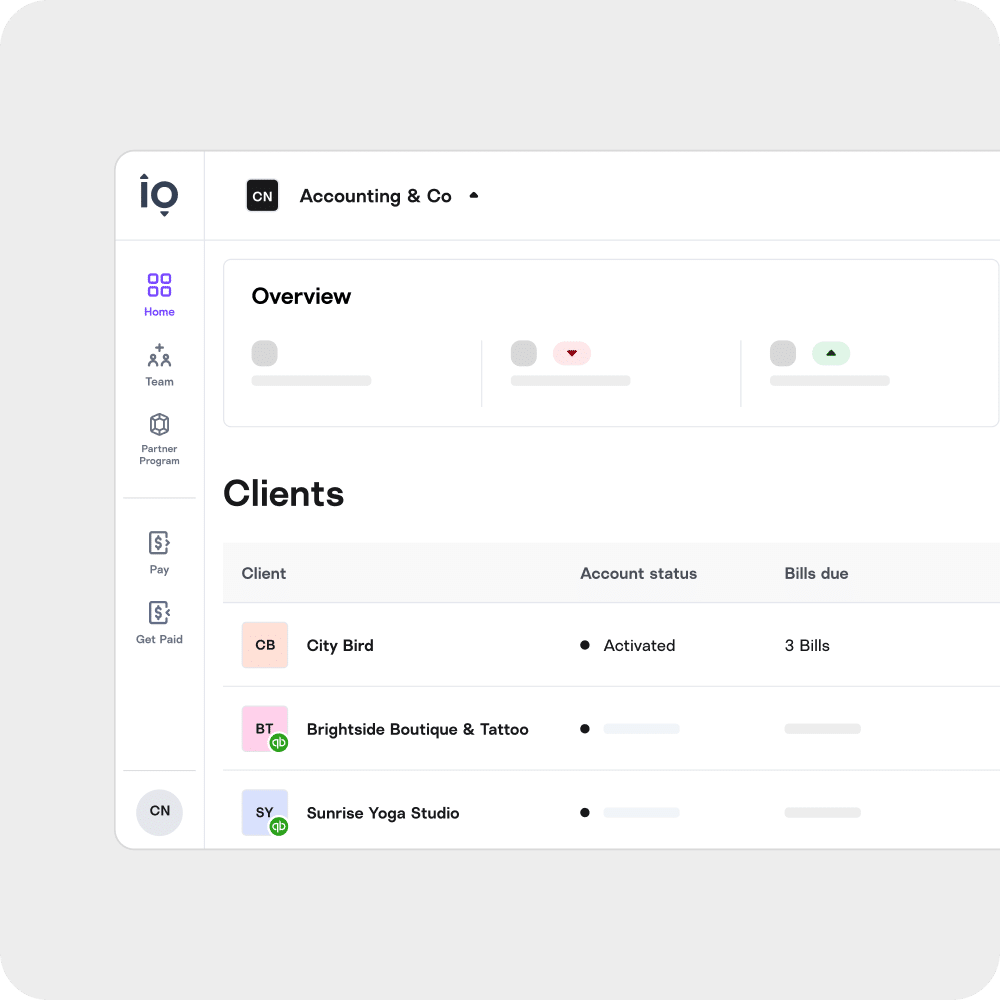Open the Team icon in sidebar
Screen dimensions: 1000x1000
point(159,355)
